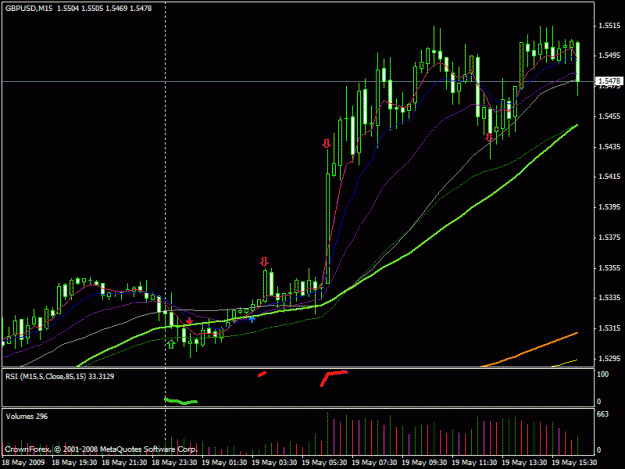Click the 1.5455 price axis label

point(609,116)
